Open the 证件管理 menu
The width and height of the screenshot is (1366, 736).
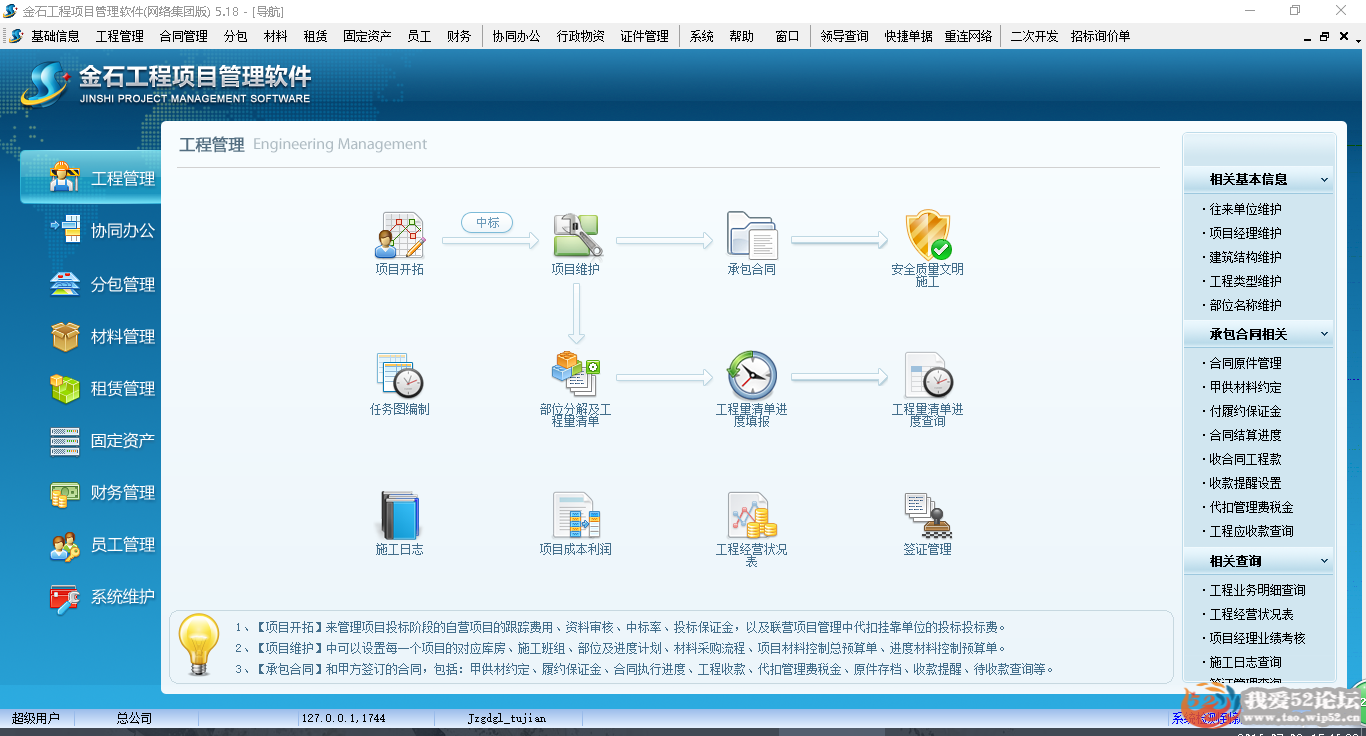click(x=645, y=36)
